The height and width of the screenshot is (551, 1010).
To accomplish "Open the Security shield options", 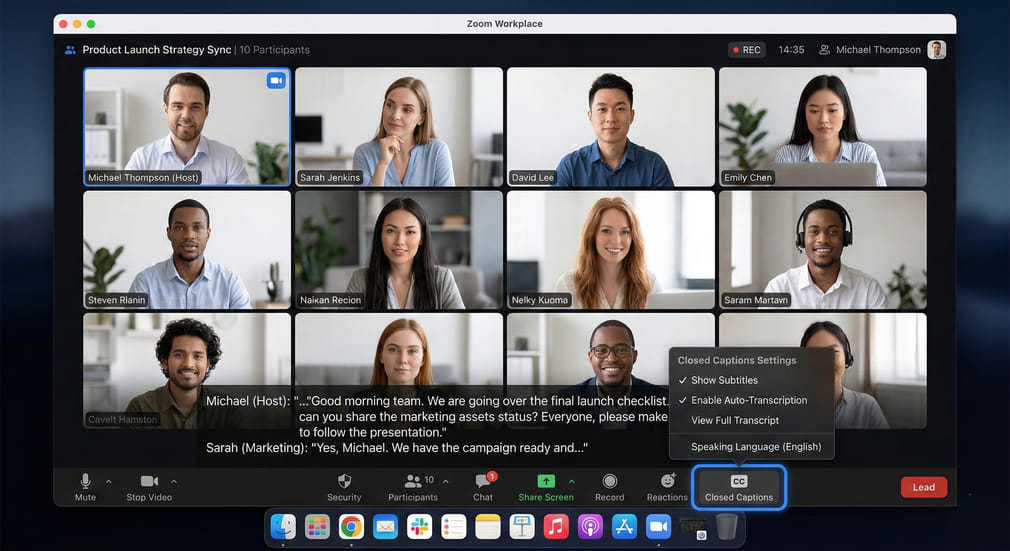I will click(x=344, y=487).
